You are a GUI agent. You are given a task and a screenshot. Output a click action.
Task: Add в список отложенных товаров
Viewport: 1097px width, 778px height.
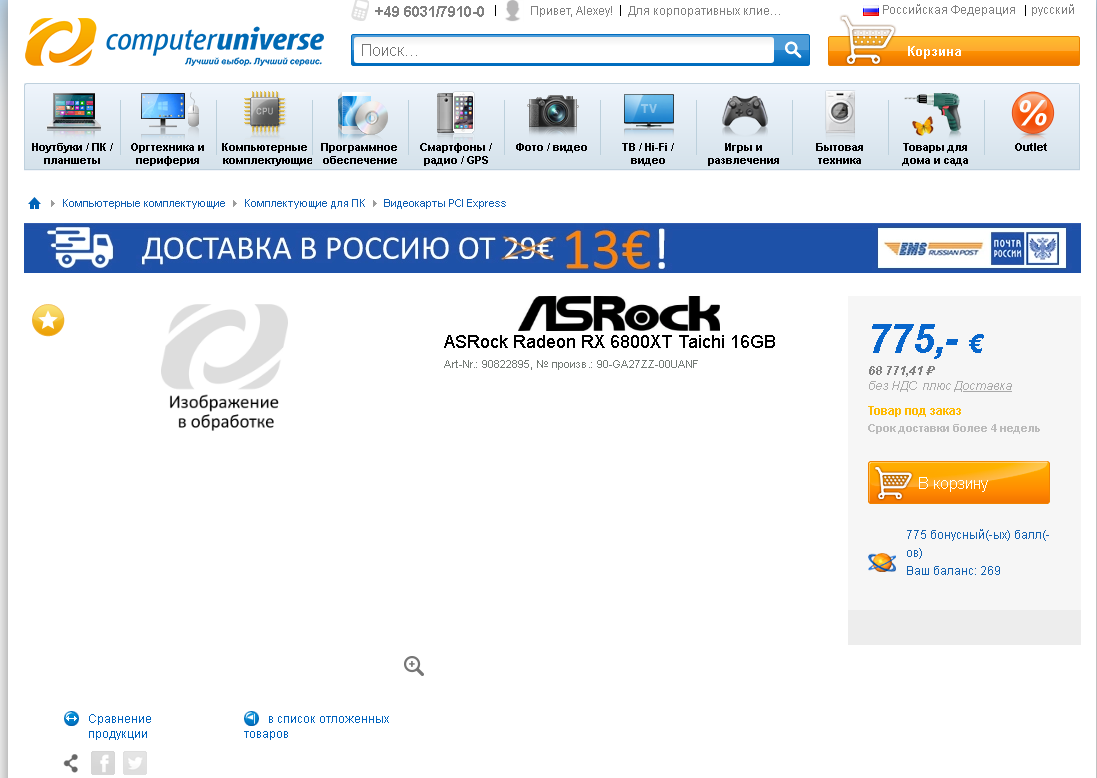(316, 726)
